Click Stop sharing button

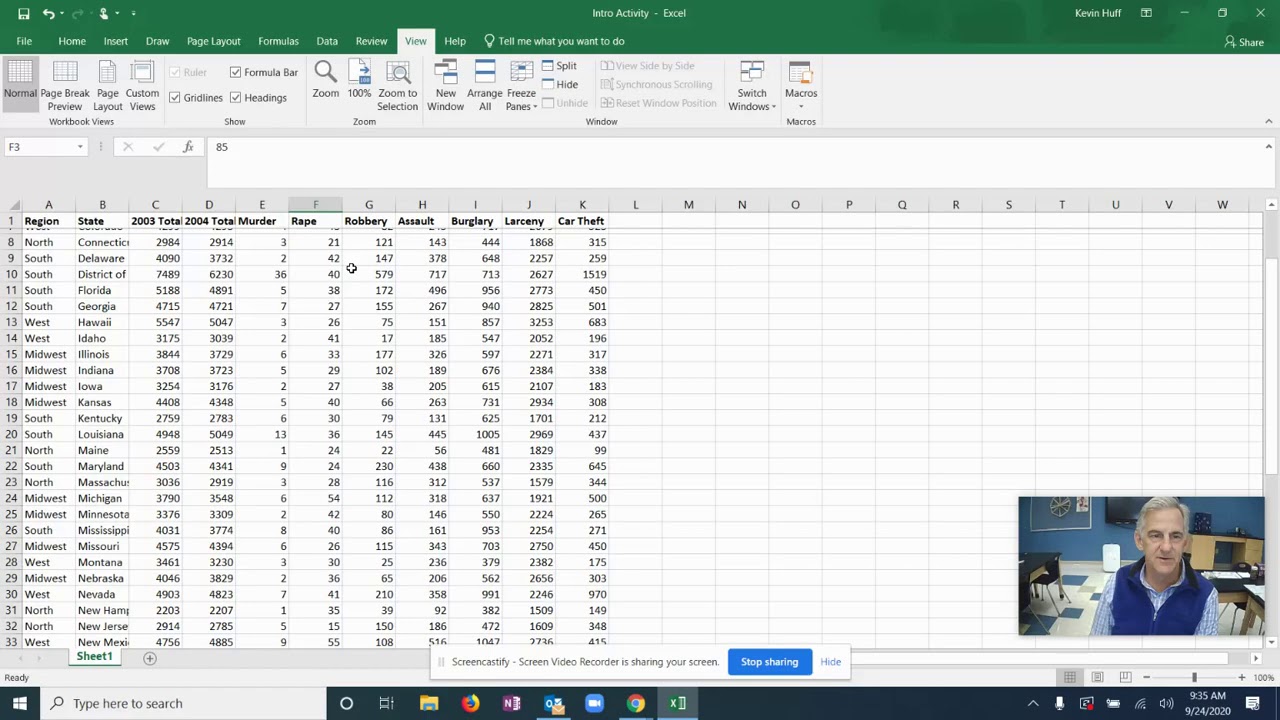point(769,662)
